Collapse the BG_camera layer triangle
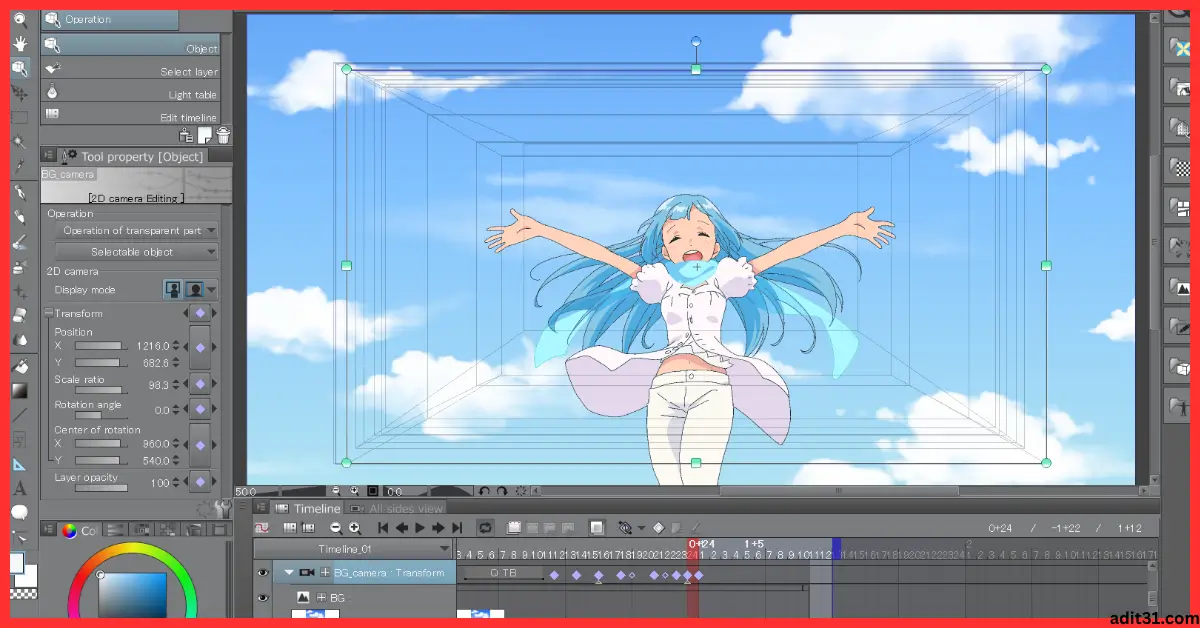The width and height of the screenshot is (1200, 628). point(289,573)
